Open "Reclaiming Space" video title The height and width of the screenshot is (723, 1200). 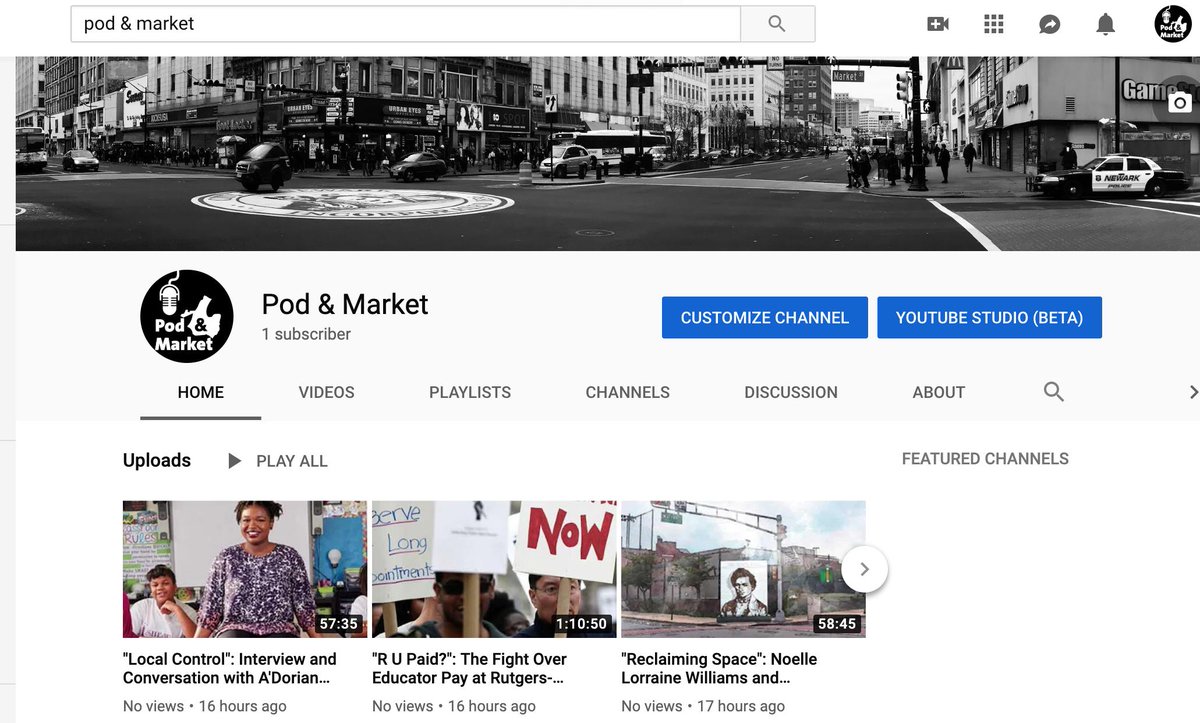720,668
